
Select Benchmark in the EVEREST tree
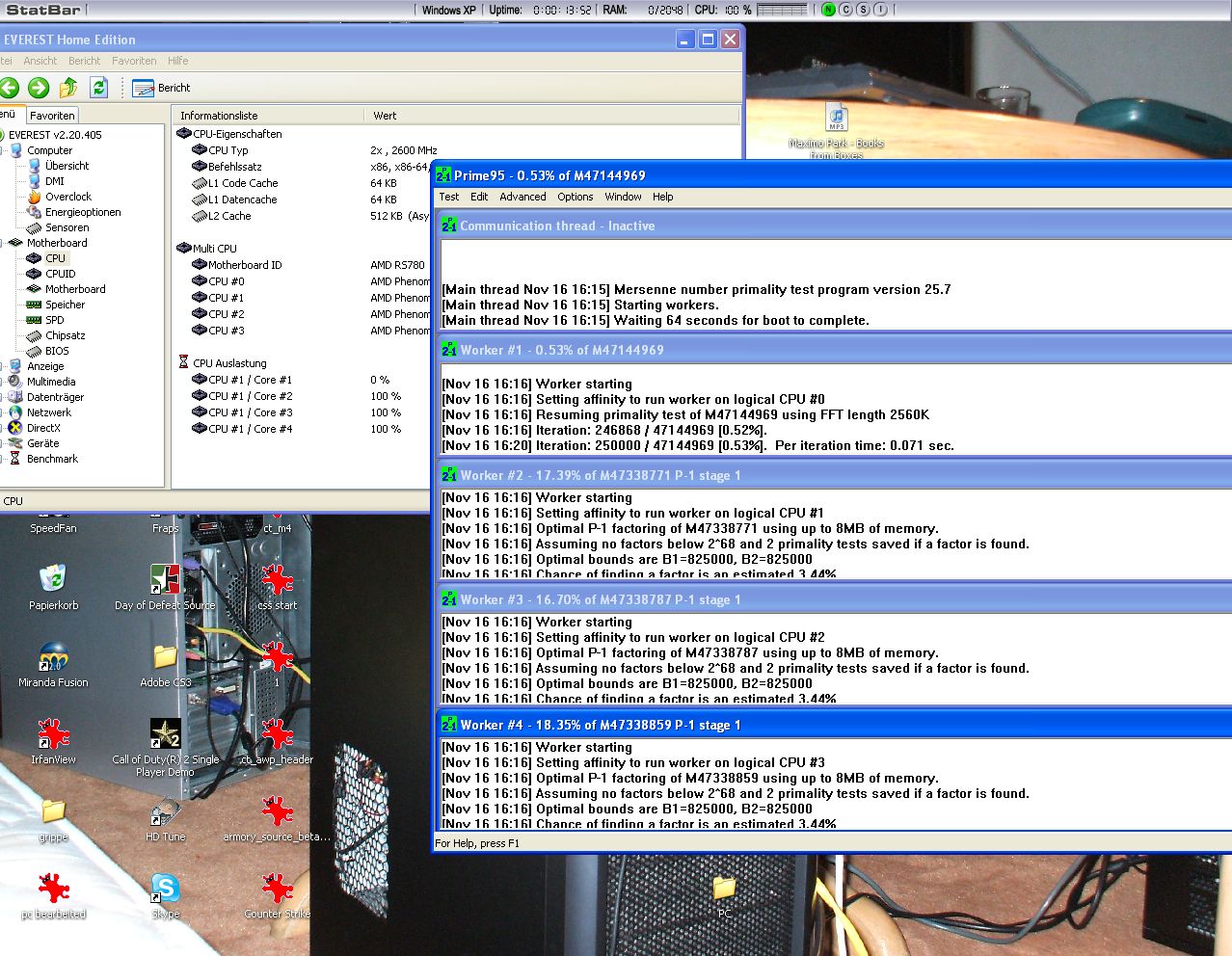[52, 459]
